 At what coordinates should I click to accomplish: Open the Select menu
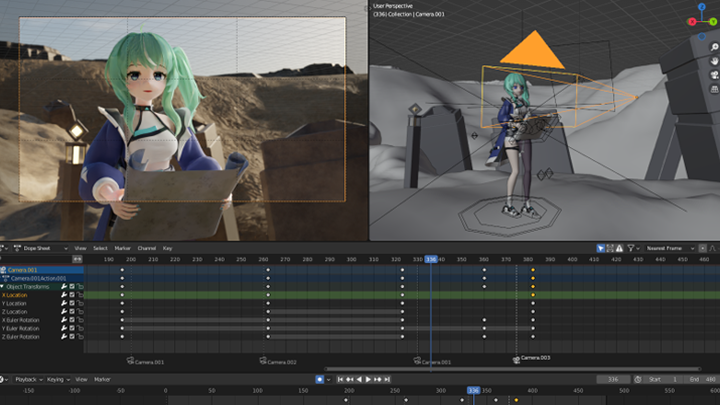pyautogui.click(x=100, y=248)
